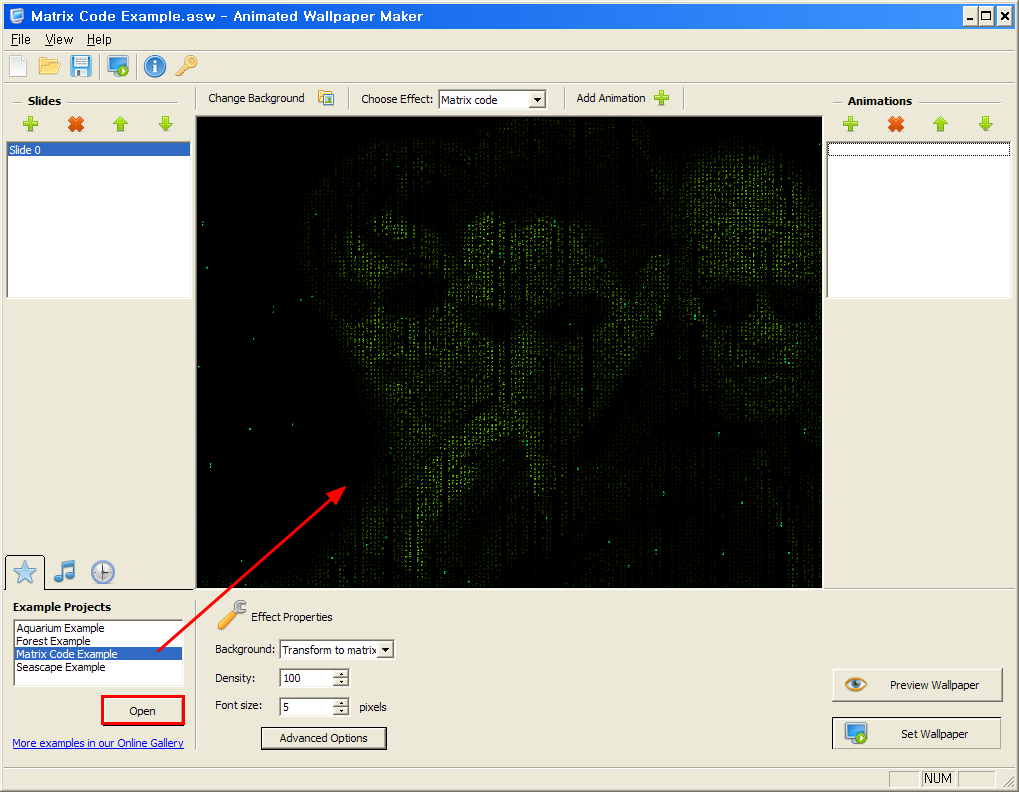The width and height of the screenshot is (1019, 792).
Task: Click the wrench Effect Properties icon
Action: (231, 615)
